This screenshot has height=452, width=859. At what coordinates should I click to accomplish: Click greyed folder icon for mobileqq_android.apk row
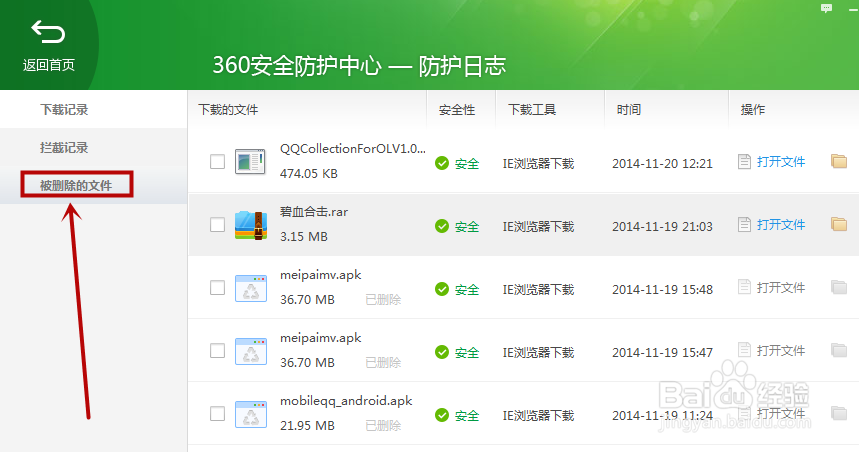tap(839, 413)
